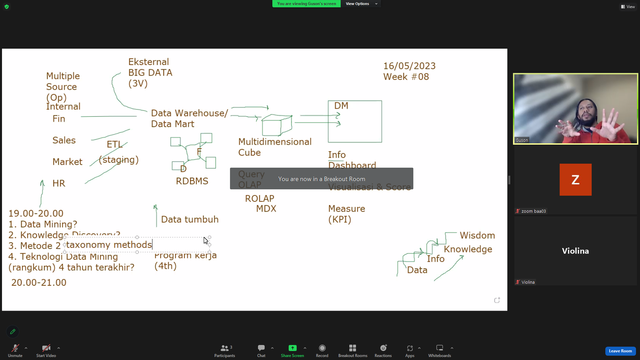Open the Participants panel
The height and width of the screenshot is (360, 640).
pos(224,350)
